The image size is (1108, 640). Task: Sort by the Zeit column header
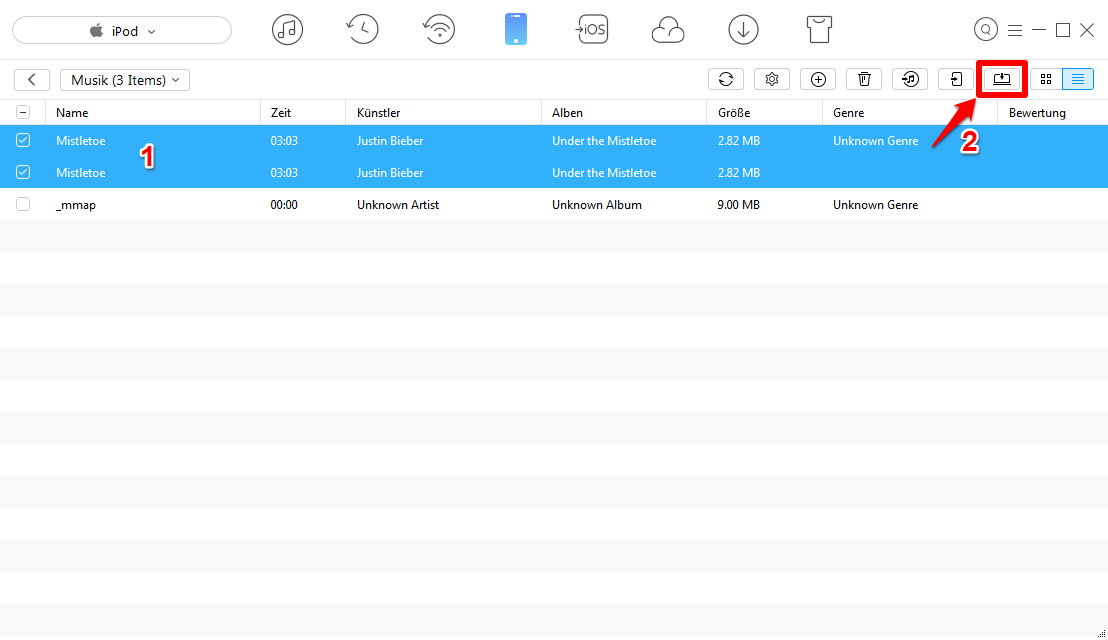[302, 112]
